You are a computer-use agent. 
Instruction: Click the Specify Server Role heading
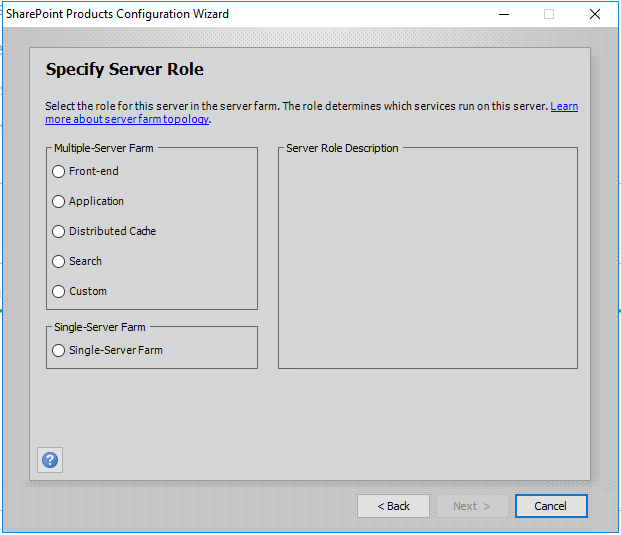(x=124, y=69)
